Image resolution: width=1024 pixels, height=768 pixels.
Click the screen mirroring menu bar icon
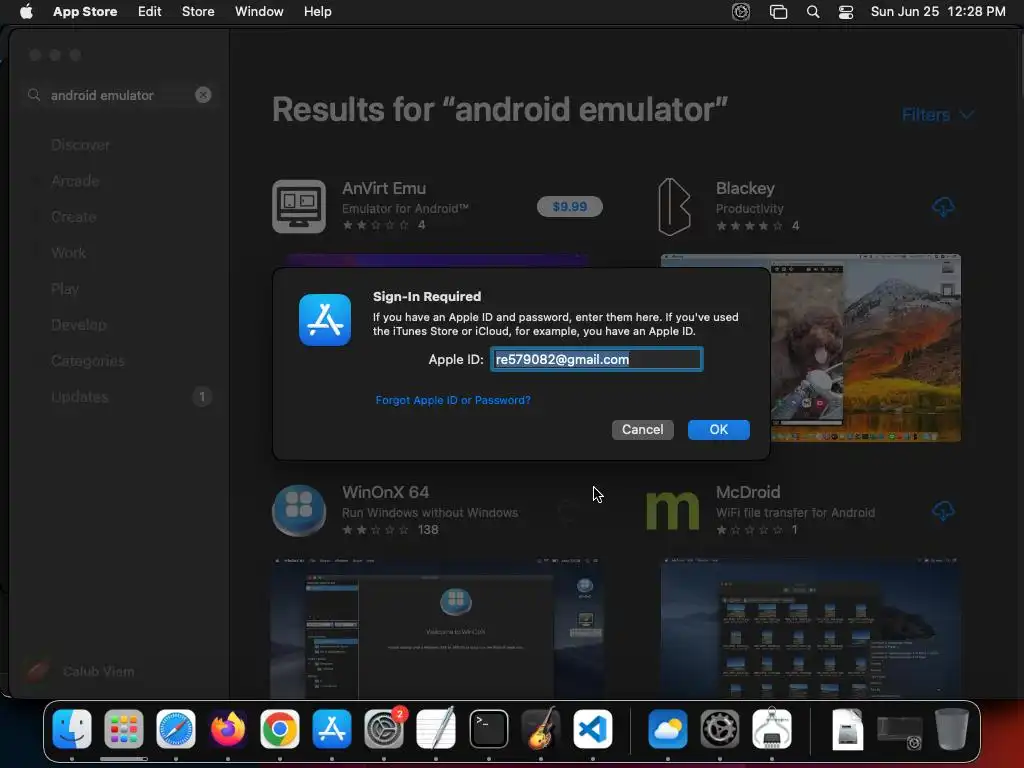tap(778, 12)
